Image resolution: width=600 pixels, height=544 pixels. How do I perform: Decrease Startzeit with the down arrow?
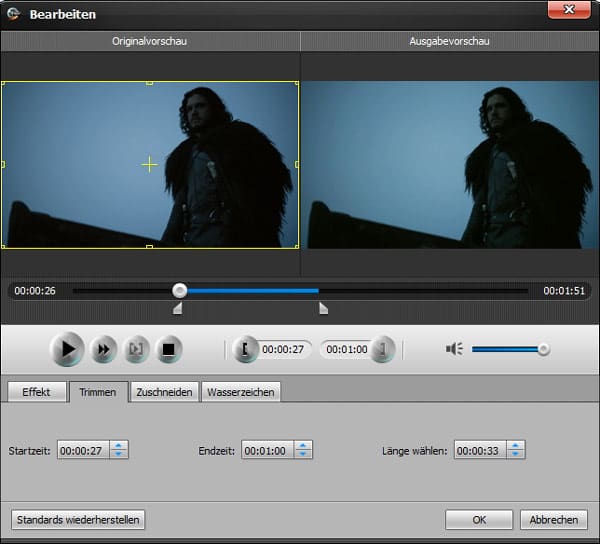(119, 454)
